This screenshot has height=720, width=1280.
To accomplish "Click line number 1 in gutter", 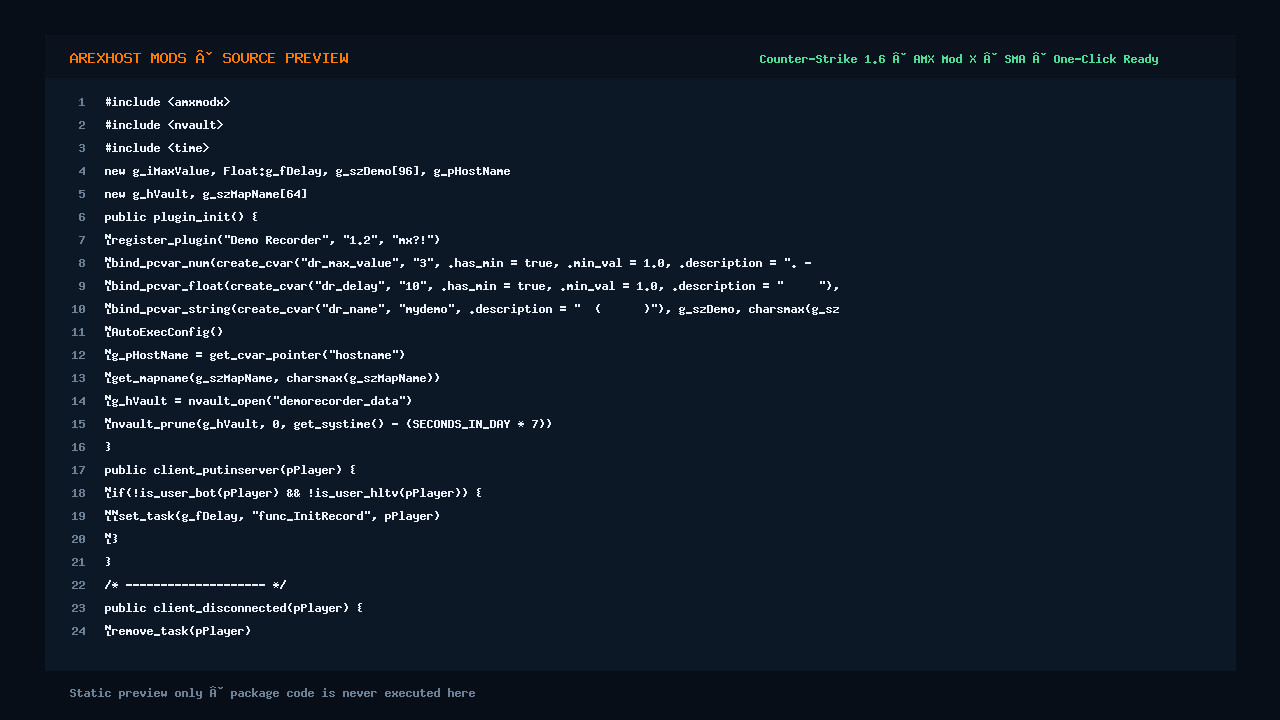I will coord(82,102).
